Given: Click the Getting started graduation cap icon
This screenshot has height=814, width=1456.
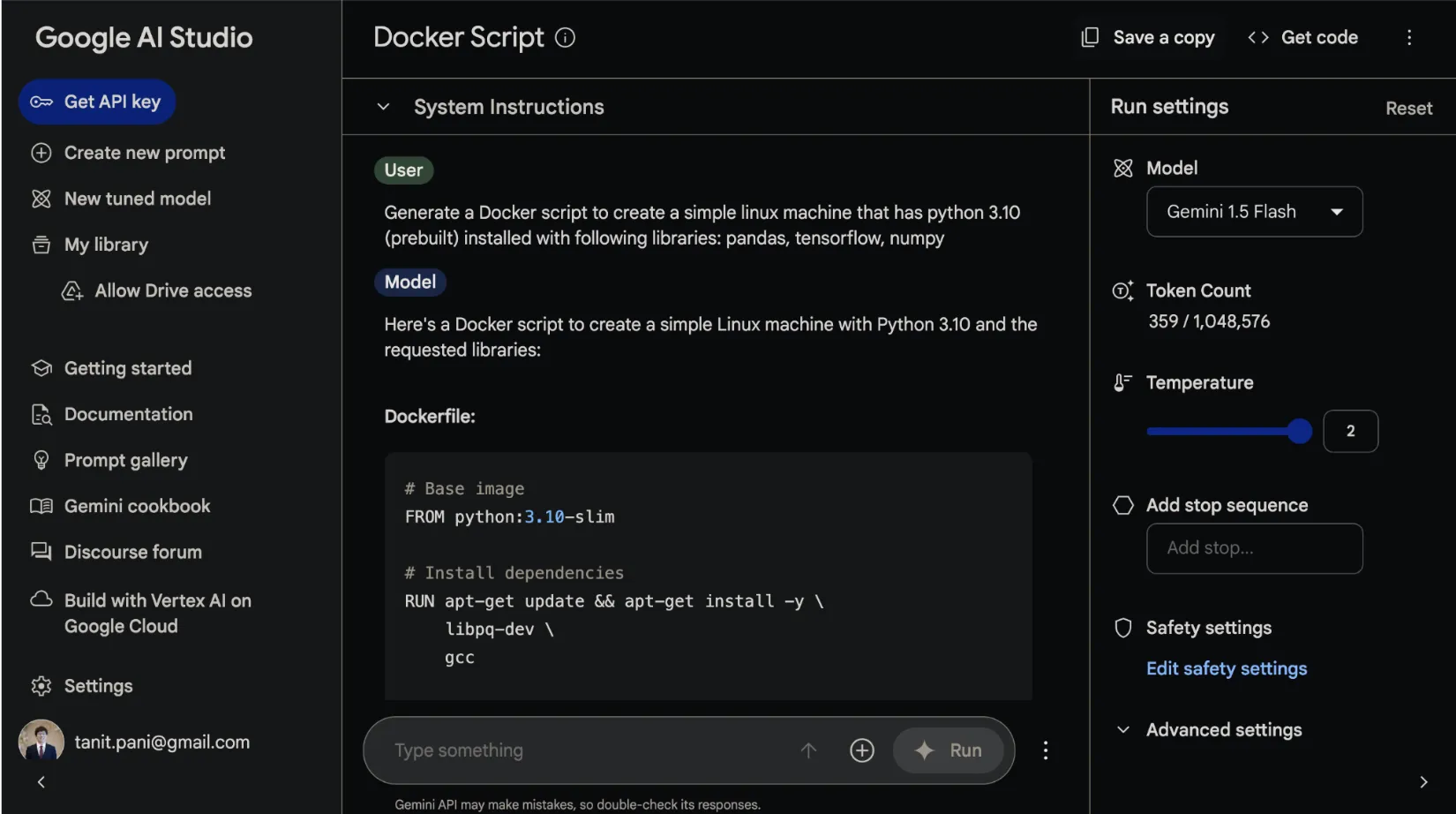Looking at the screenshot, I should (41, 368).
